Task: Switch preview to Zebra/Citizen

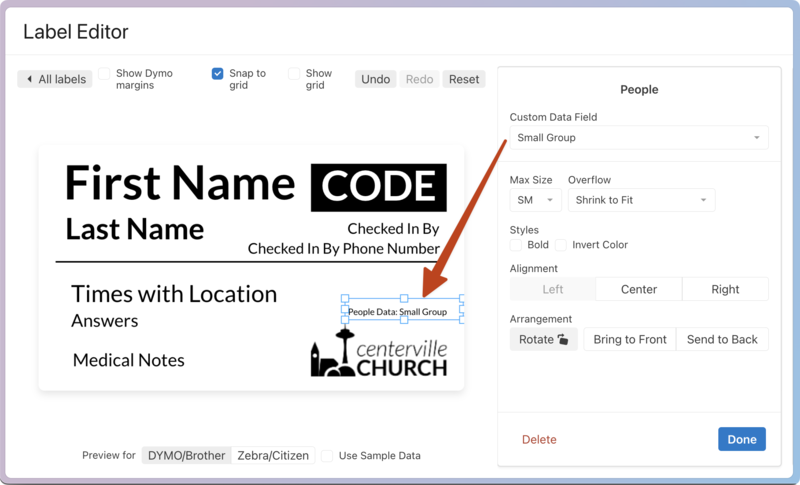Action: click(273, 455)
